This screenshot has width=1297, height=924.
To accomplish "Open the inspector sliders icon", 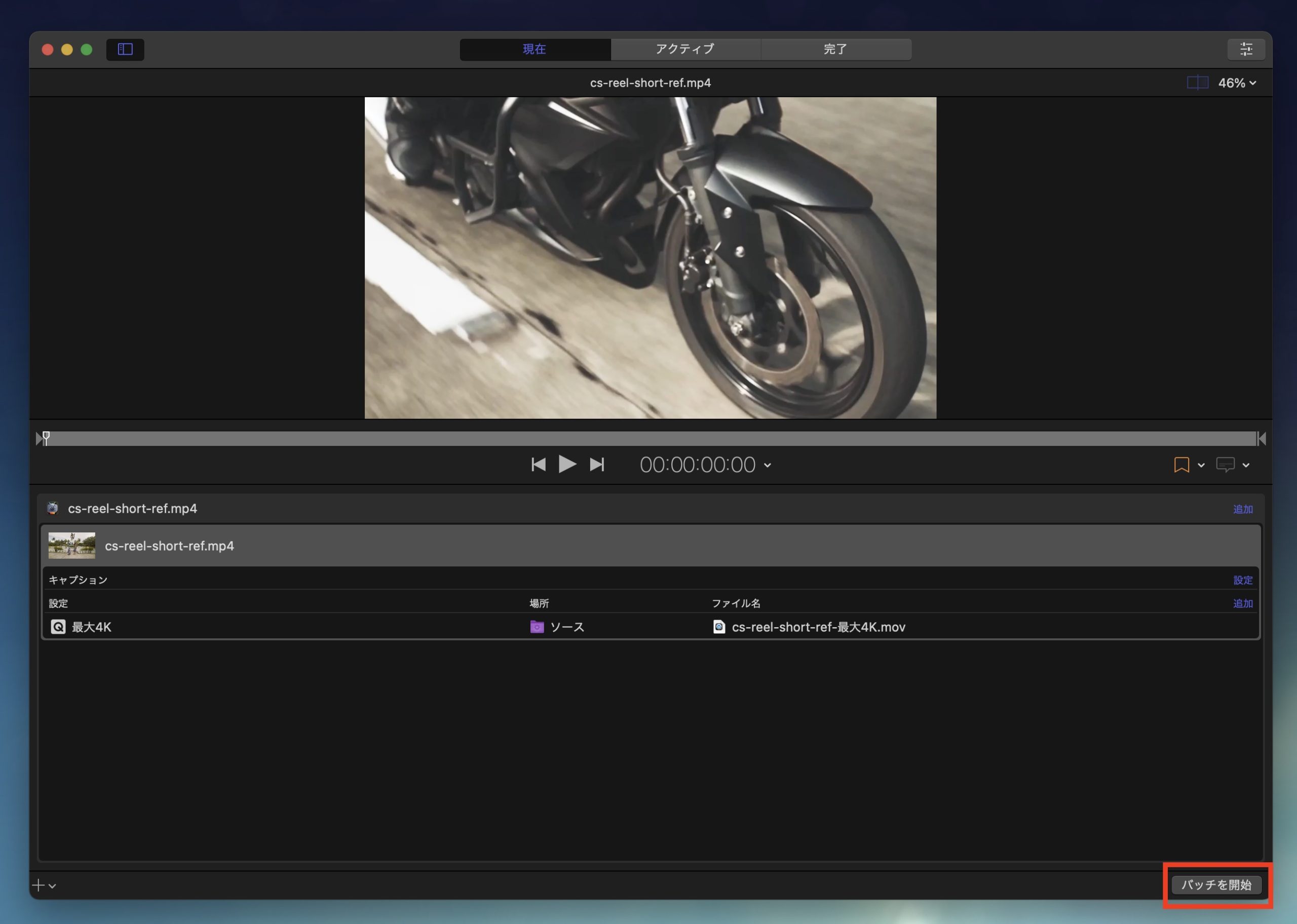I will [1246, 50].
